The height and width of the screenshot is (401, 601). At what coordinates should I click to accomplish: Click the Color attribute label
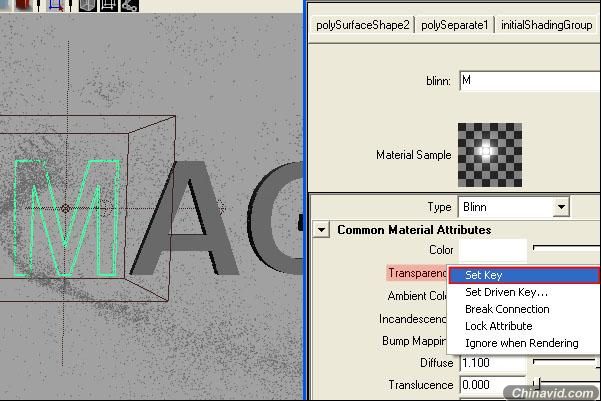tap(441, 250)
